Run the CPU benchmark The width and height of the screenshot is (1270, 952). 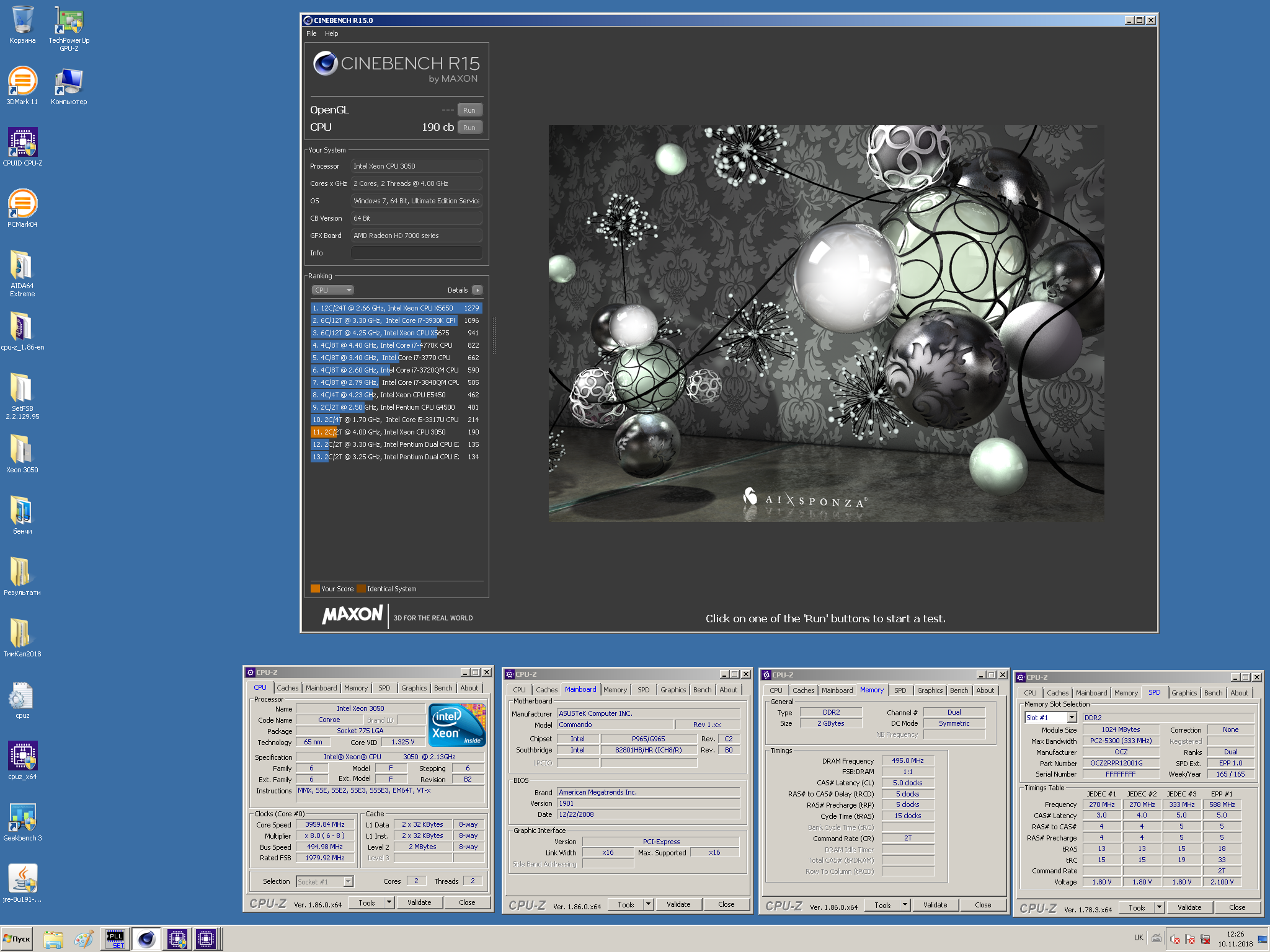pos(469,128)
